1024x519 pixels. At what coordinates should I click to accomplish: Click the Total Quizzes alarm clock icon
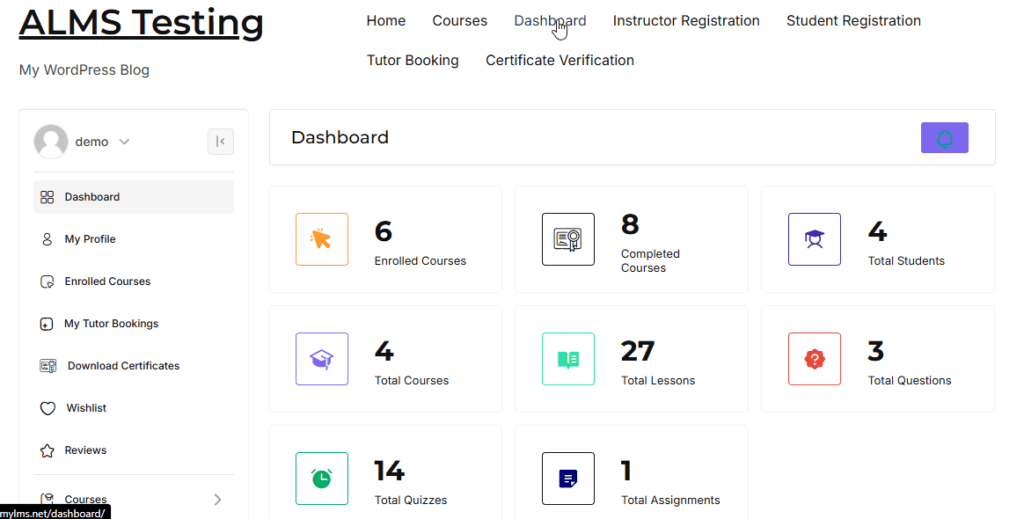tap(322, 479)
